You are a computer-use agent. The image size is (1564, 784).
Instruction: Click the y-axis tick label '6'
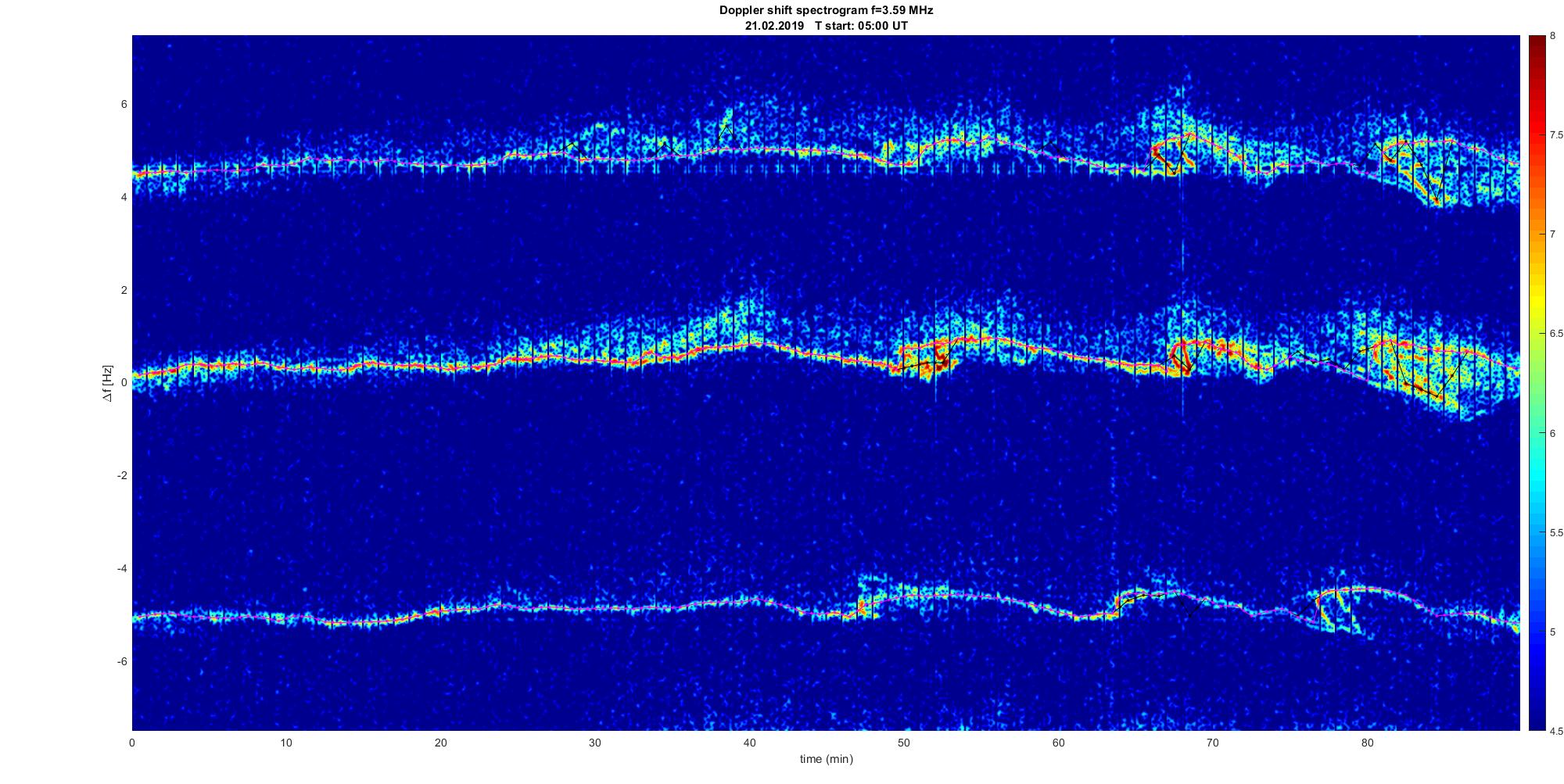pyautogui.click(x=124, y=105)
